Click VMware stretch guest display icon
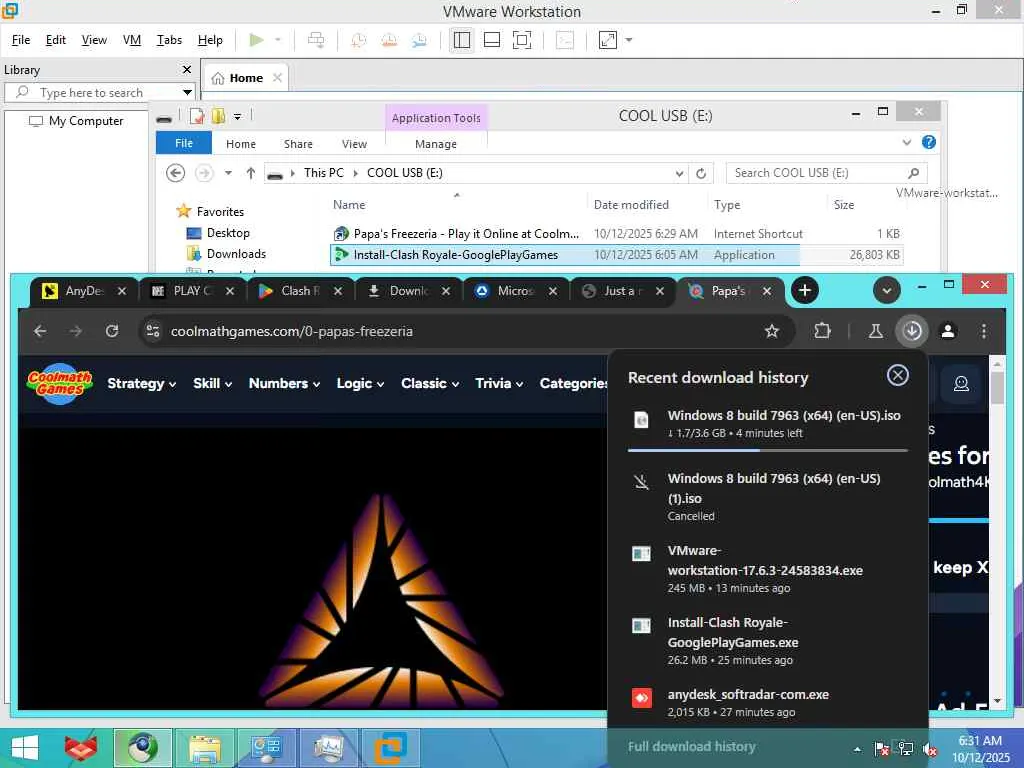Screen dimensions: 1024x768 (607, 40)
